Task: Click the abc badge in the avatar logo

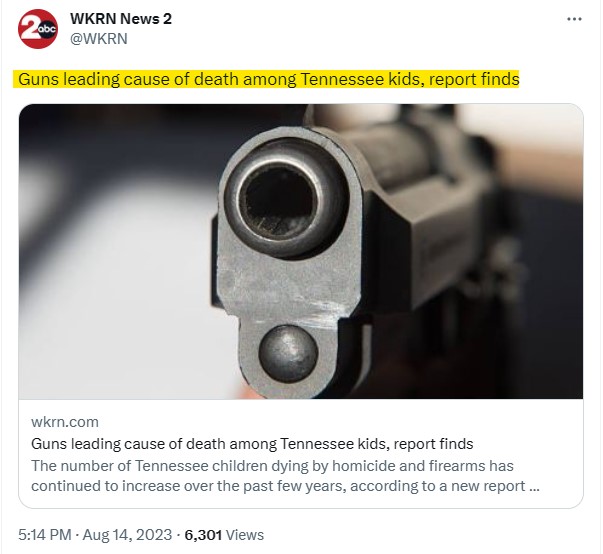Action: pyautogui.click(x=48, y=29)
